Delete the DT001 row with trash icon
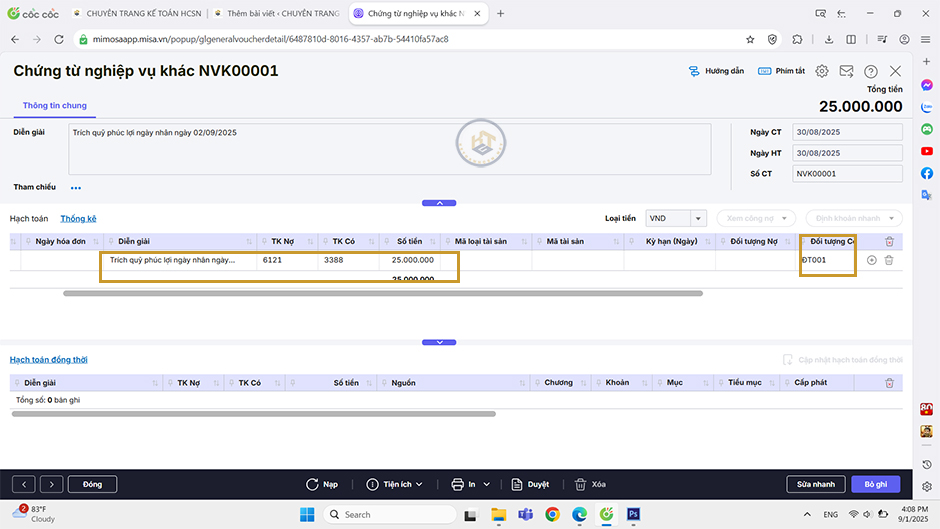 [x=889, y=260]
